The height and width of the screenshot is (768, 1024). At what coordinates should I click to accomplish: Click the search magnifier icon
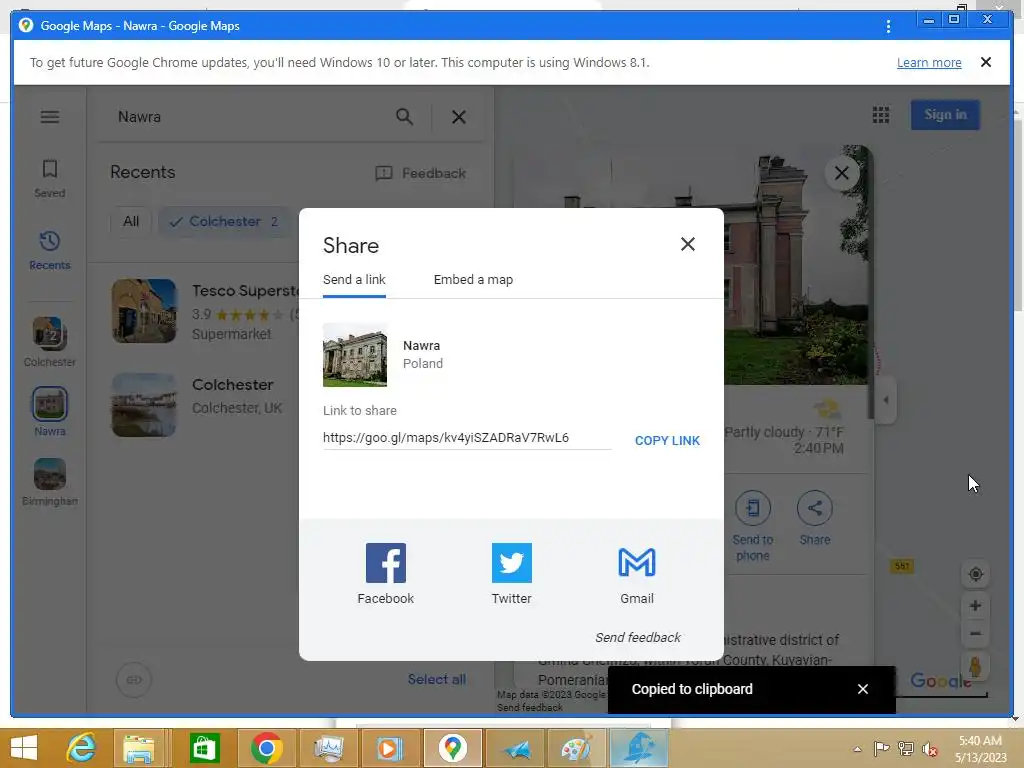[x=404, y=117]
